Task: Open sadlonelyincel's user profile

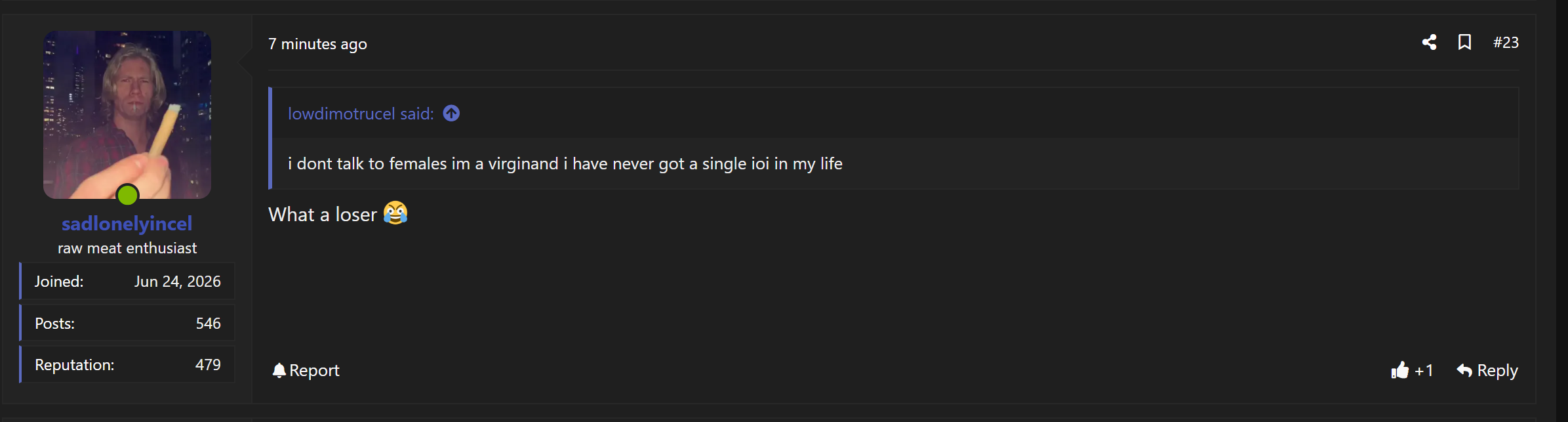Action: click(x=127, y=224)
